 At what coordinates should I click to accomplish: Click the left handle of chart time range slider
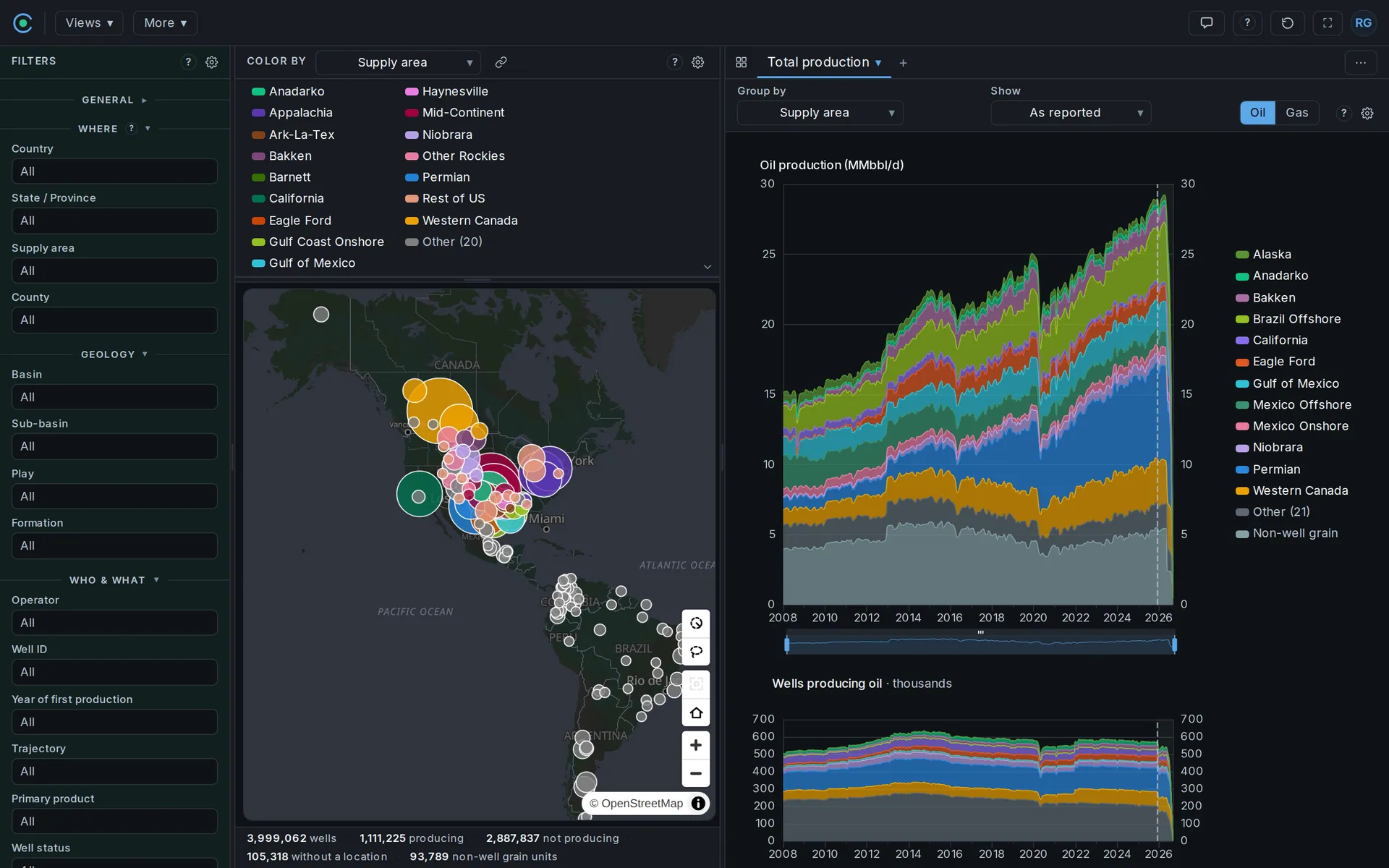(787, 644)
